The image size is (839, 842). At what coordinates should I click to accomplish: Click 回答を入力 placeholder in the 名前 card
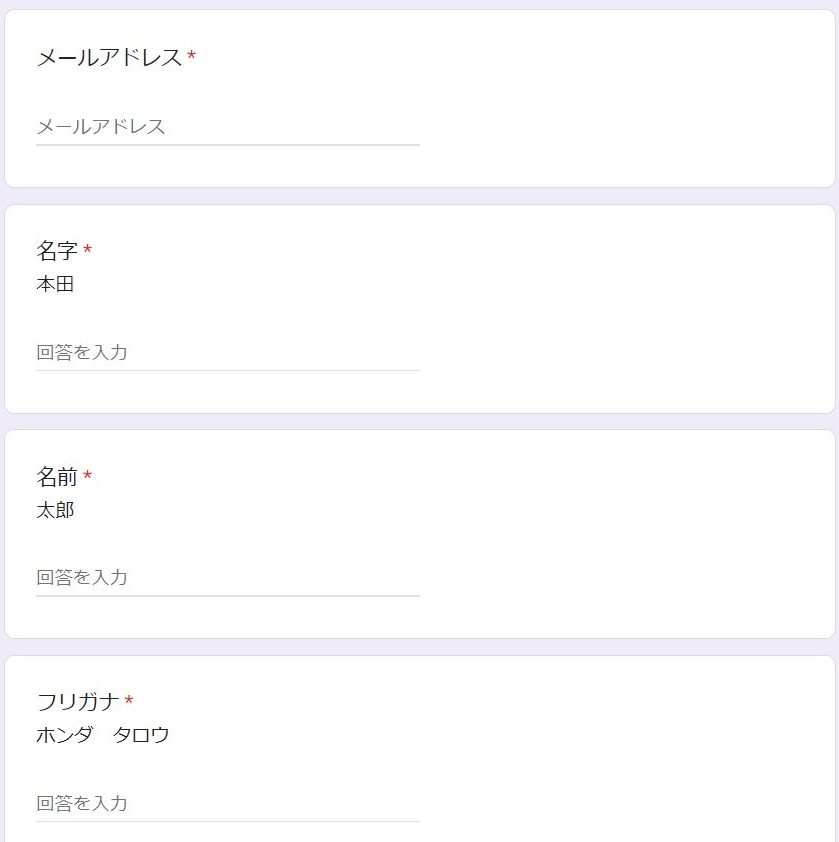click(x=82, y=577)
